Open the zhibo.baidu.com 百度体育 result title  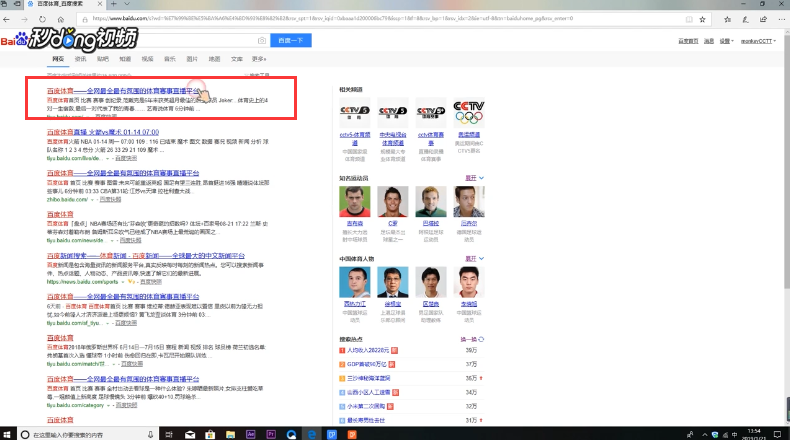pyautogui.click(x=123, y=173)
